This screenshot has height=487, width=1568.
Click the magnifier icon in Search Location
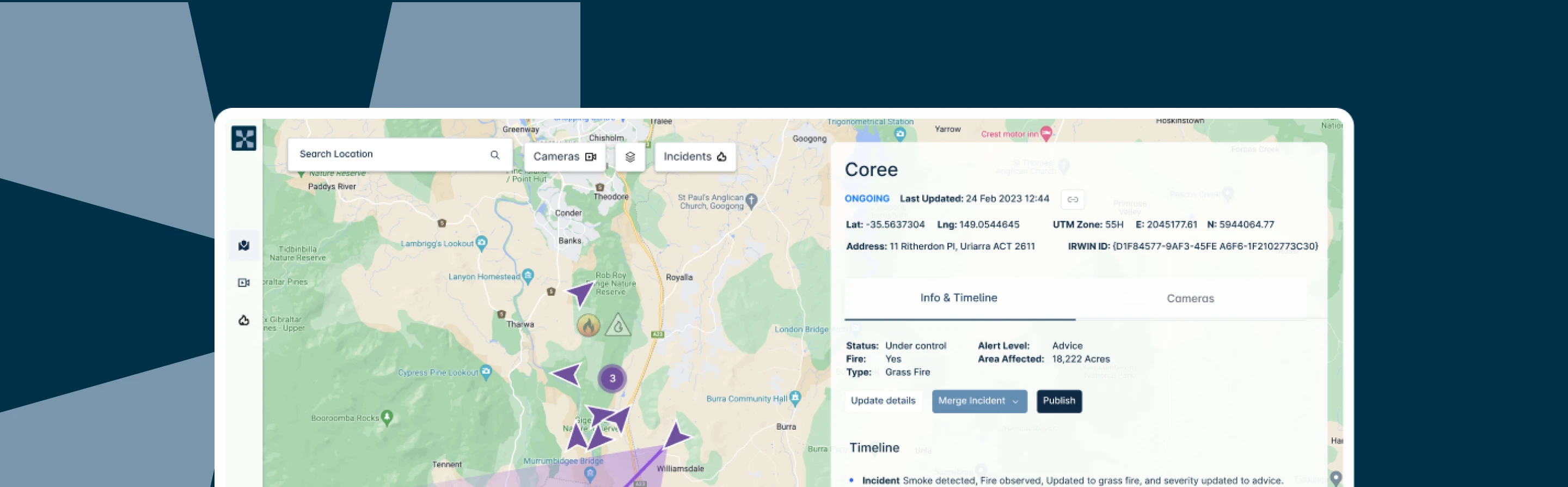coord(495,155)
